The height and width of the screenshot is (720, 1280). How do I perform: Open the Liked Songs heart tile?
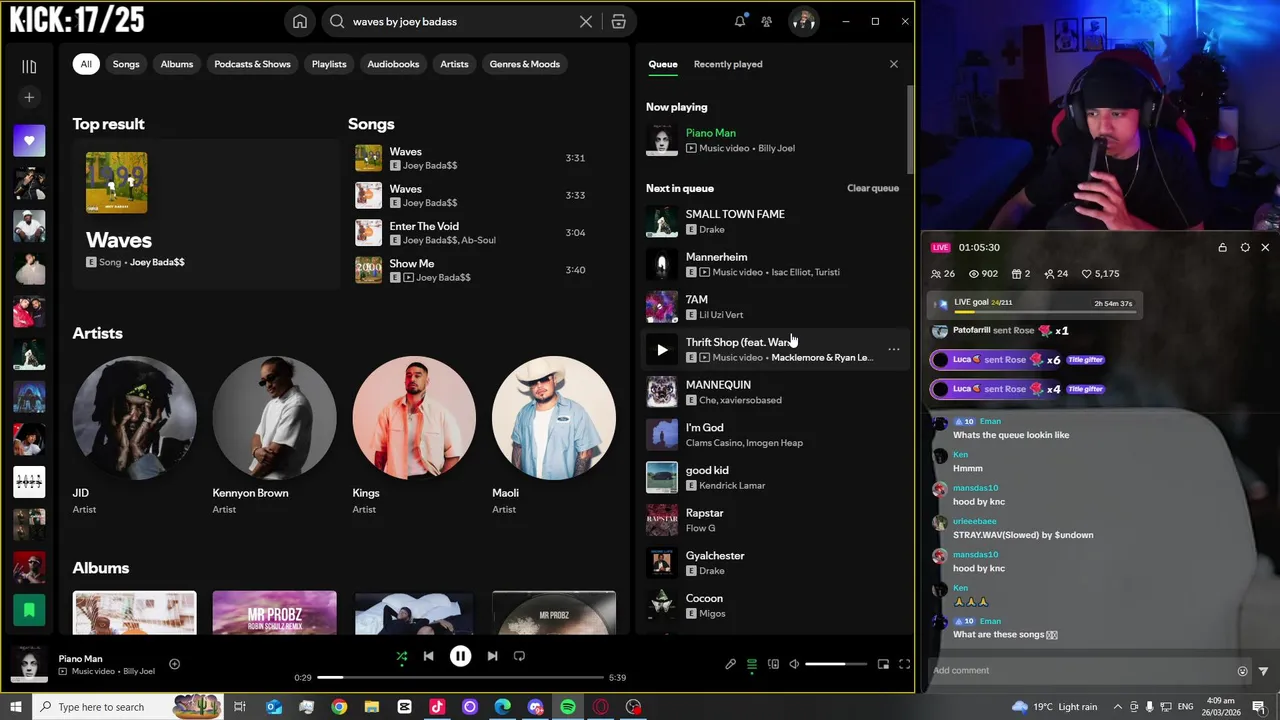pyautogui.click(x=29, y=141)
